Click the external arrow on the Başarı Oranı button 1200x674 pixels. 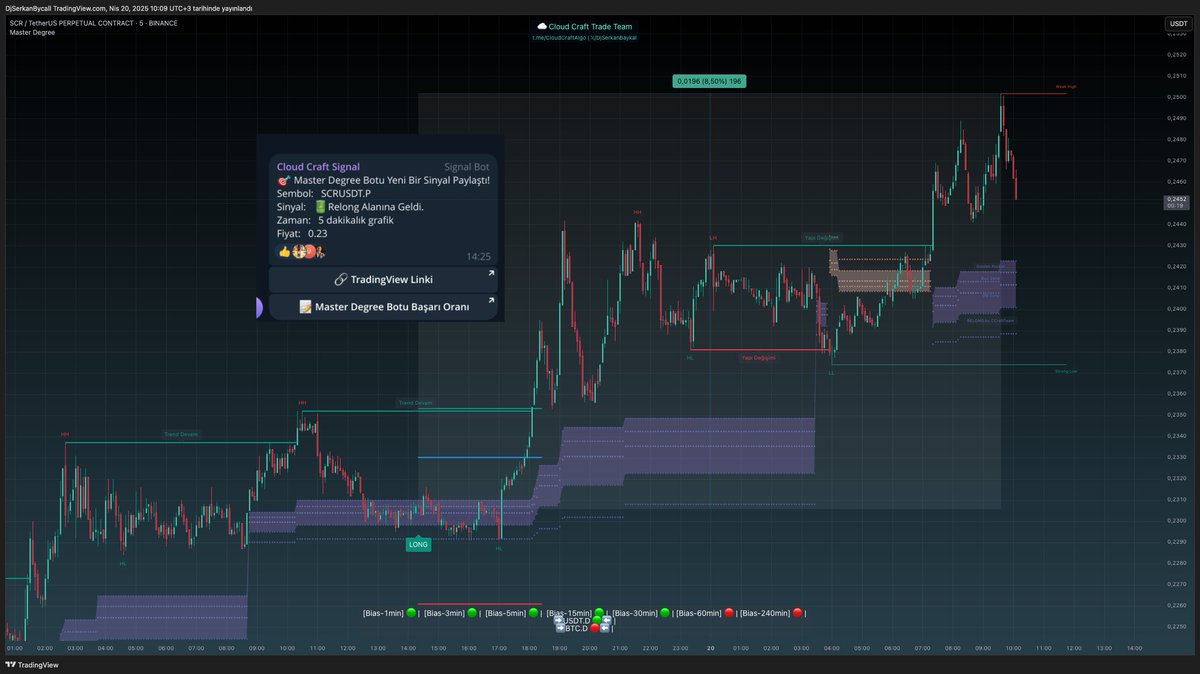491,300
